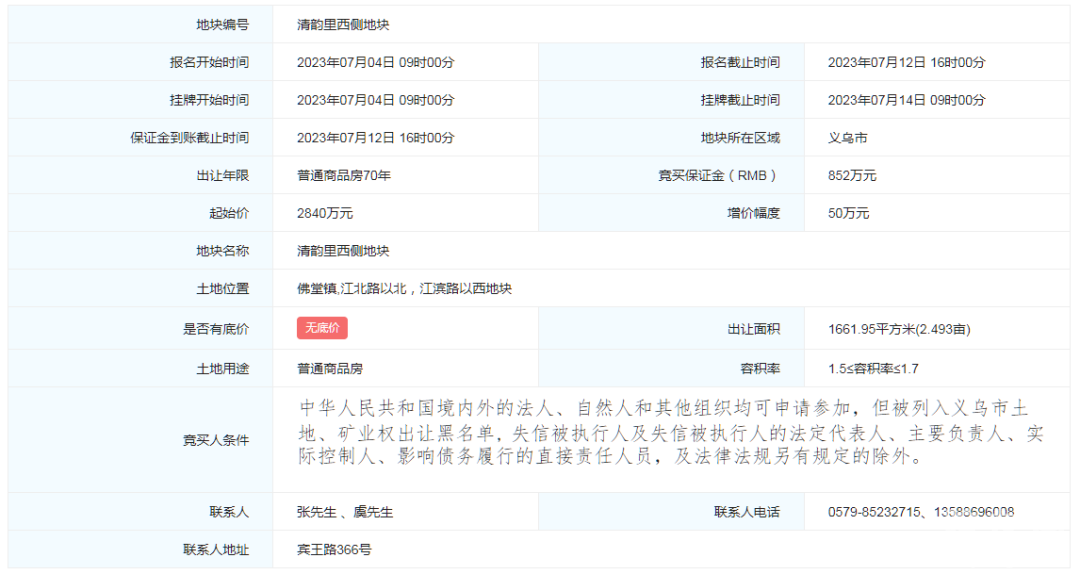Click the 竞买保证金（RMB） label cell
The height and width of the screenshot is (574, 1080).
717,176
